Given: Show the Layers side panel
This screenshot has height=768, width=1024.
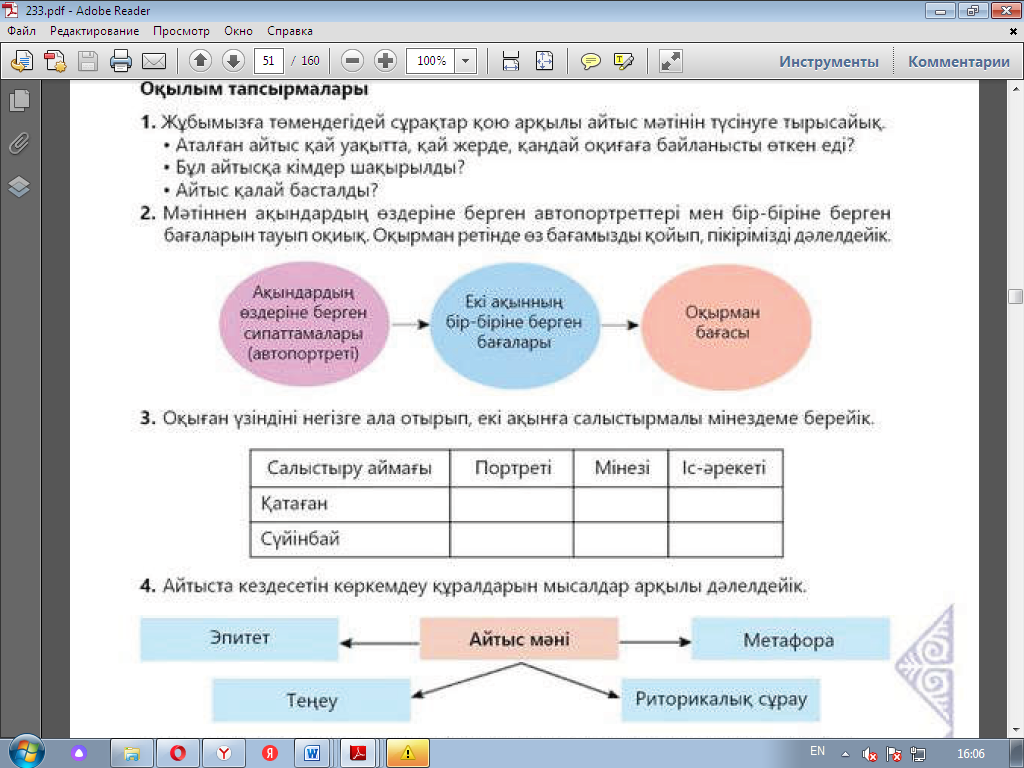Looking at the screenshot, I should (20, 187).
